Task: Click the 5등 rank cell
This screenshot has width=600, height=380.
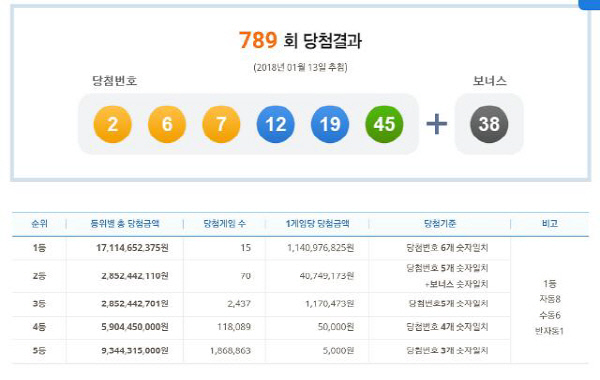Action: click(x=39, y=351)
